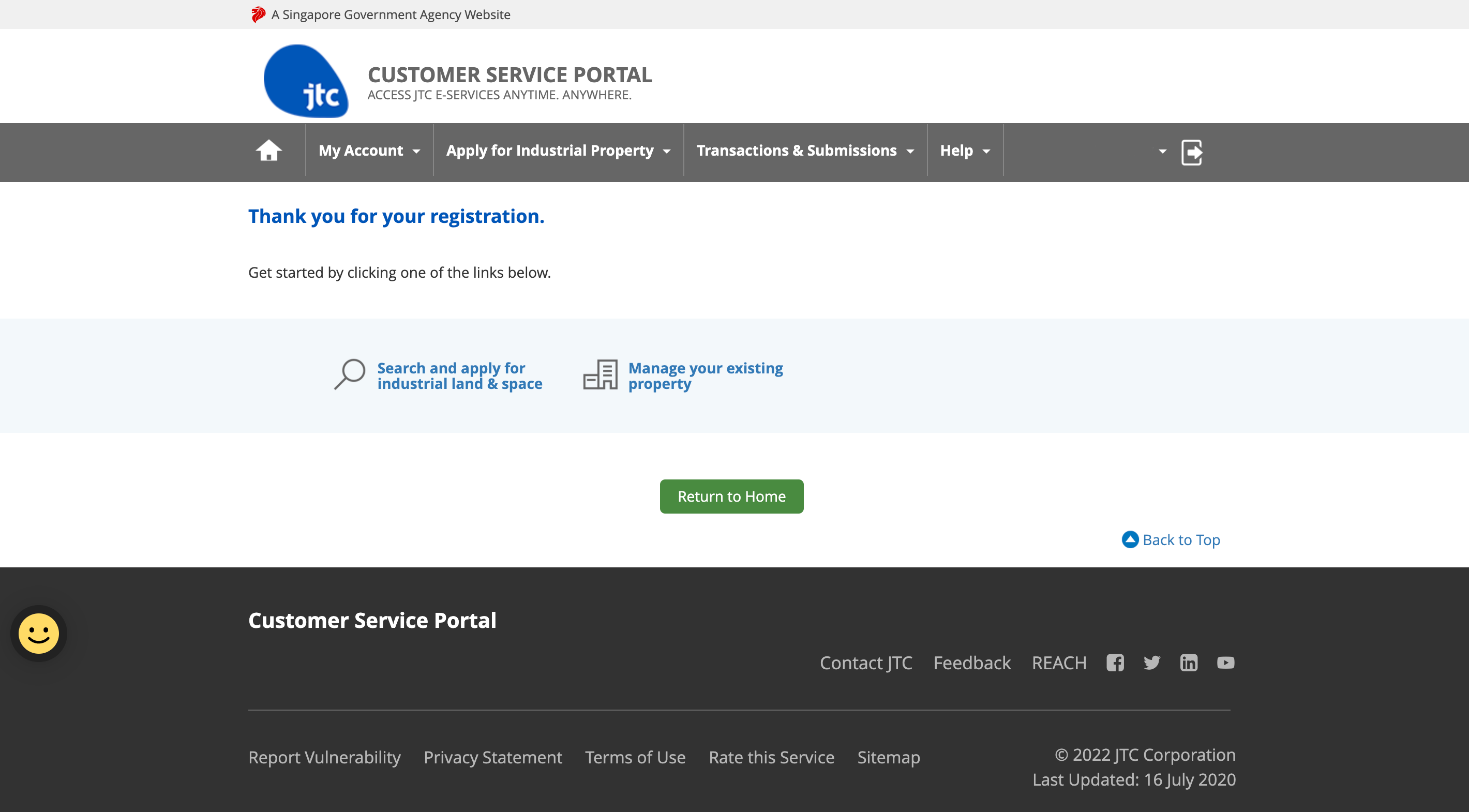Screen dimensions: 1469x812
Task: Click the magnifying glass search icon
Action: click(x=350, y=374)
